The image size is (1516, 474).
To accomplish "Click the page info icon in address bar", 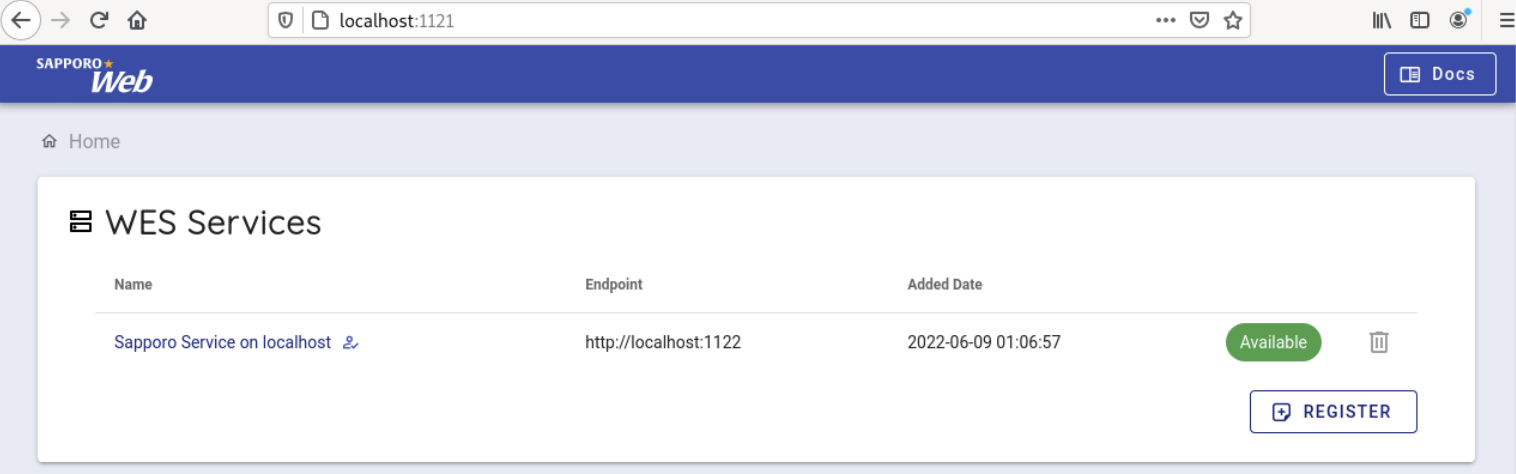I will coord(320,20).
